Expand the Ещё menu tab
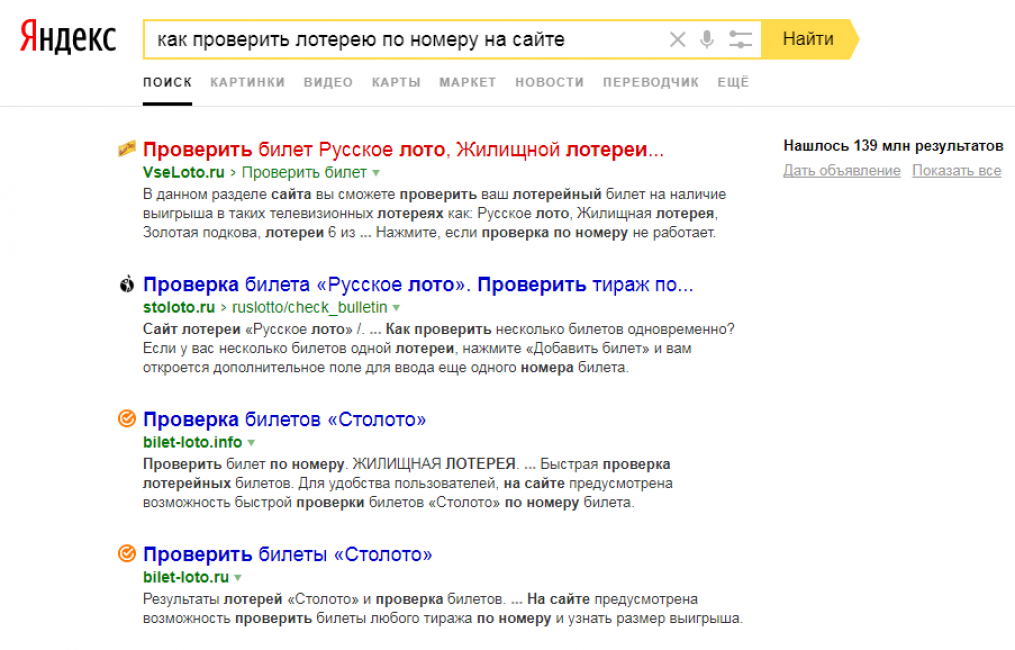 click(733, 82)
